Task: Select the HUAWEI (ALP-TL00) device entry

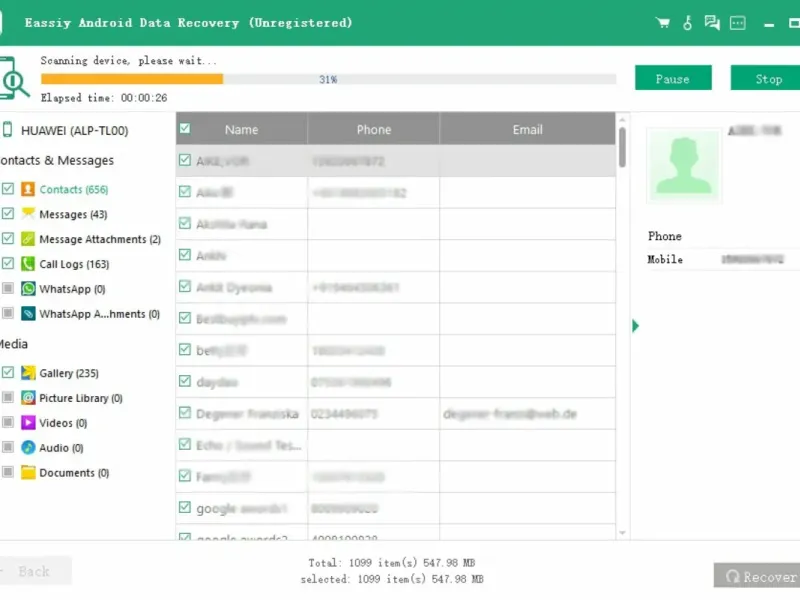Action: click(x=74, y=131)
